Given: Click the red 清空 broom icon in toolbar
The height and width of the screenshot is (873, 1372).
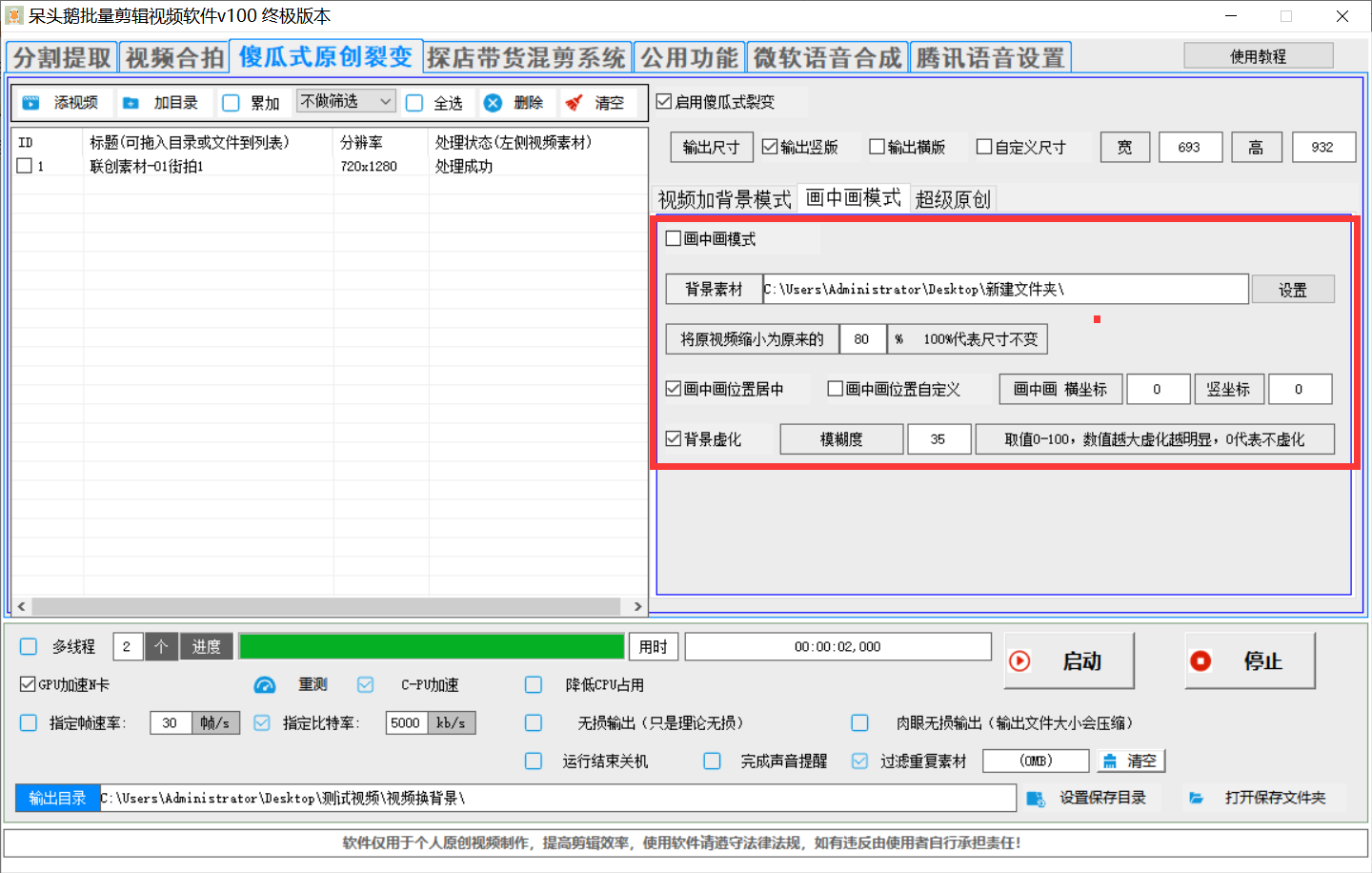Looking at the screenshot, I should click(574, 103).
